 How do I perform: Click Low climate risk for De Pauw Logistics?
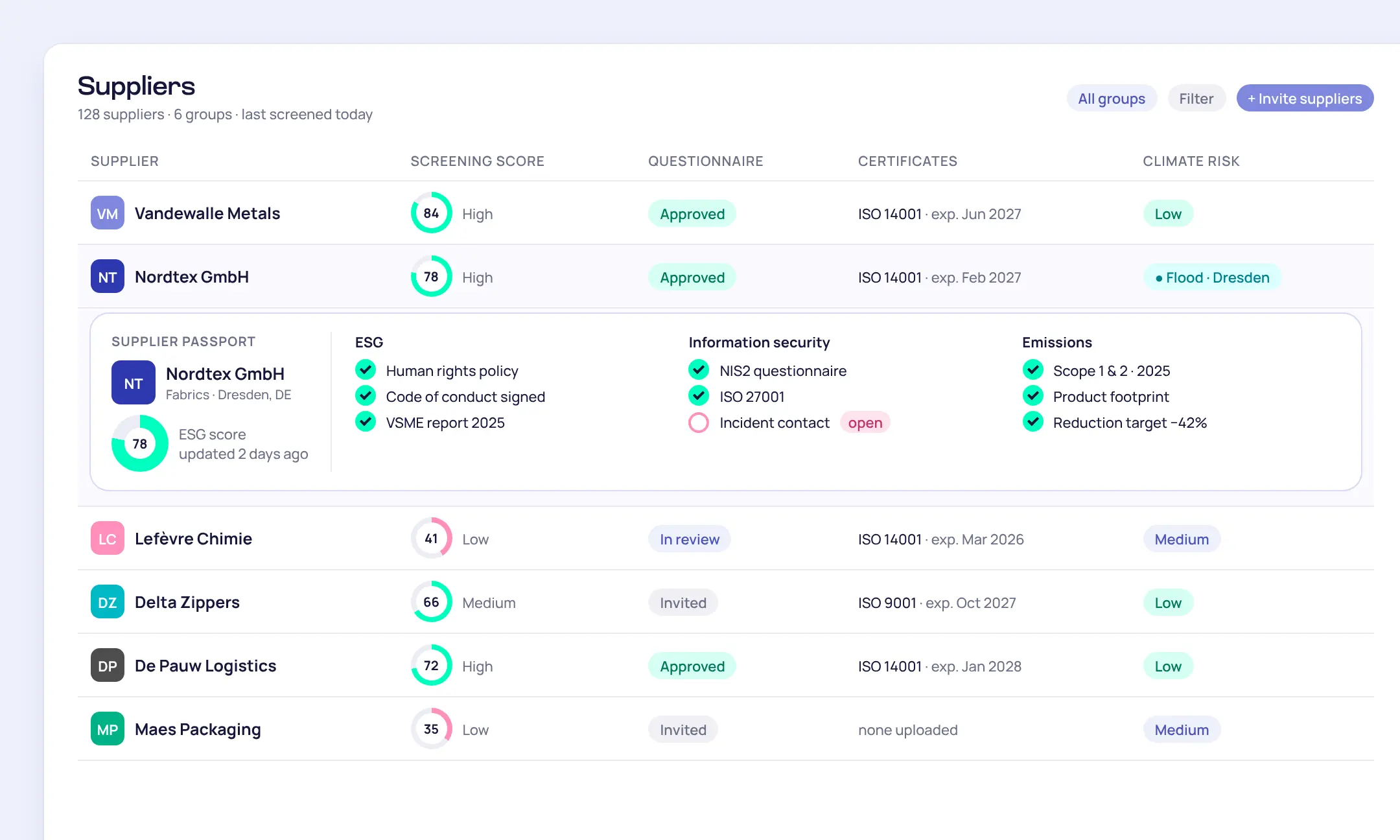pyautogui.click(x=1168, y=666)
